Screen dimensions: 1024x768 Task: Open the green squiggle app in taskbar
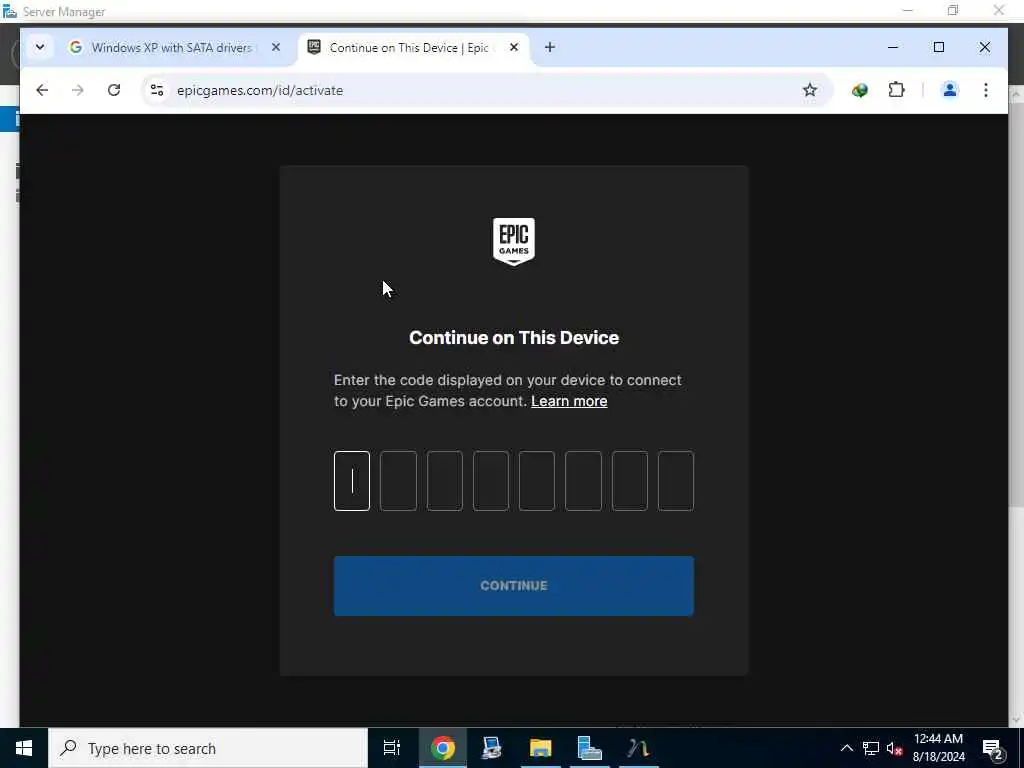(638, 748)
